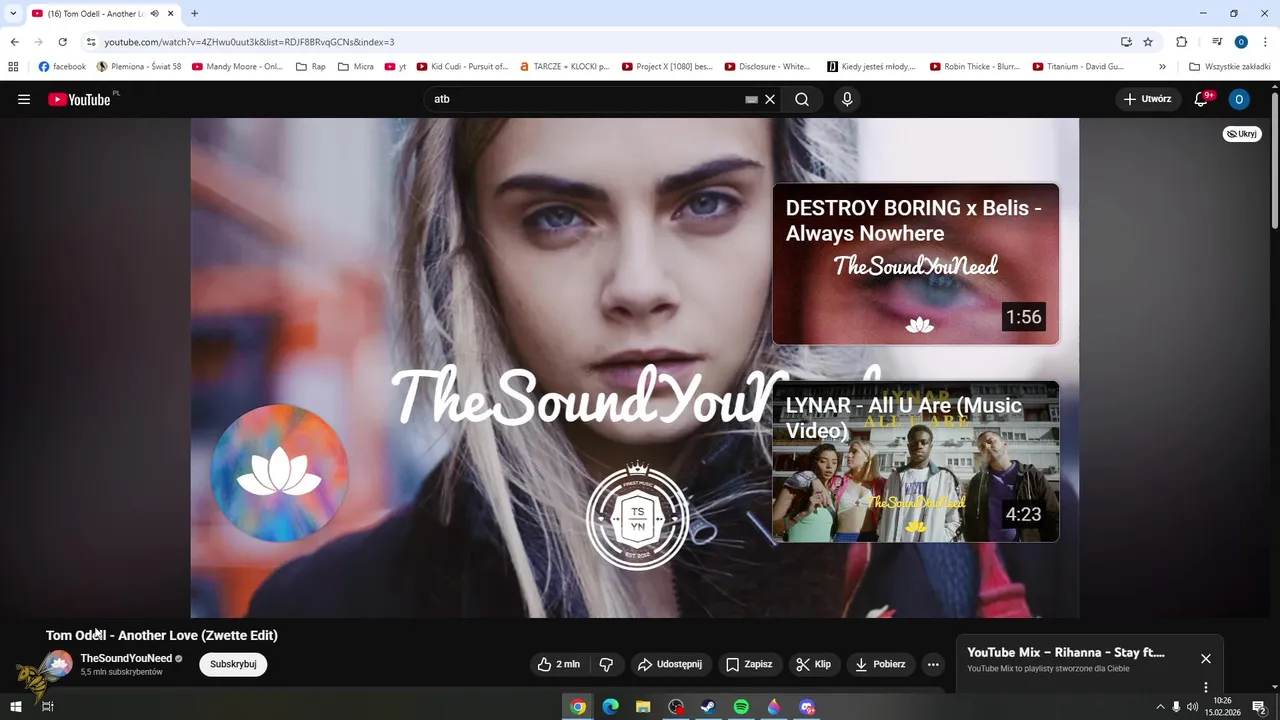Open the Utwórz create menu
Image resolution: width=1280 pixels, height=720 pixels.
pos(1148,99)
